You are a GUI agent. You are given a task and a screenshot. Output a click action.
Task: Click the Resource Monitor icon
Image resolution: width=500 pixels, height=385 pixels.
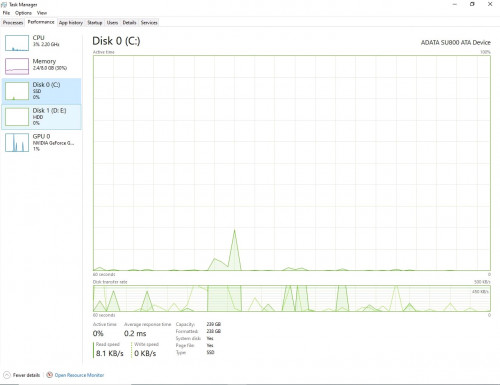click(50, 375)
